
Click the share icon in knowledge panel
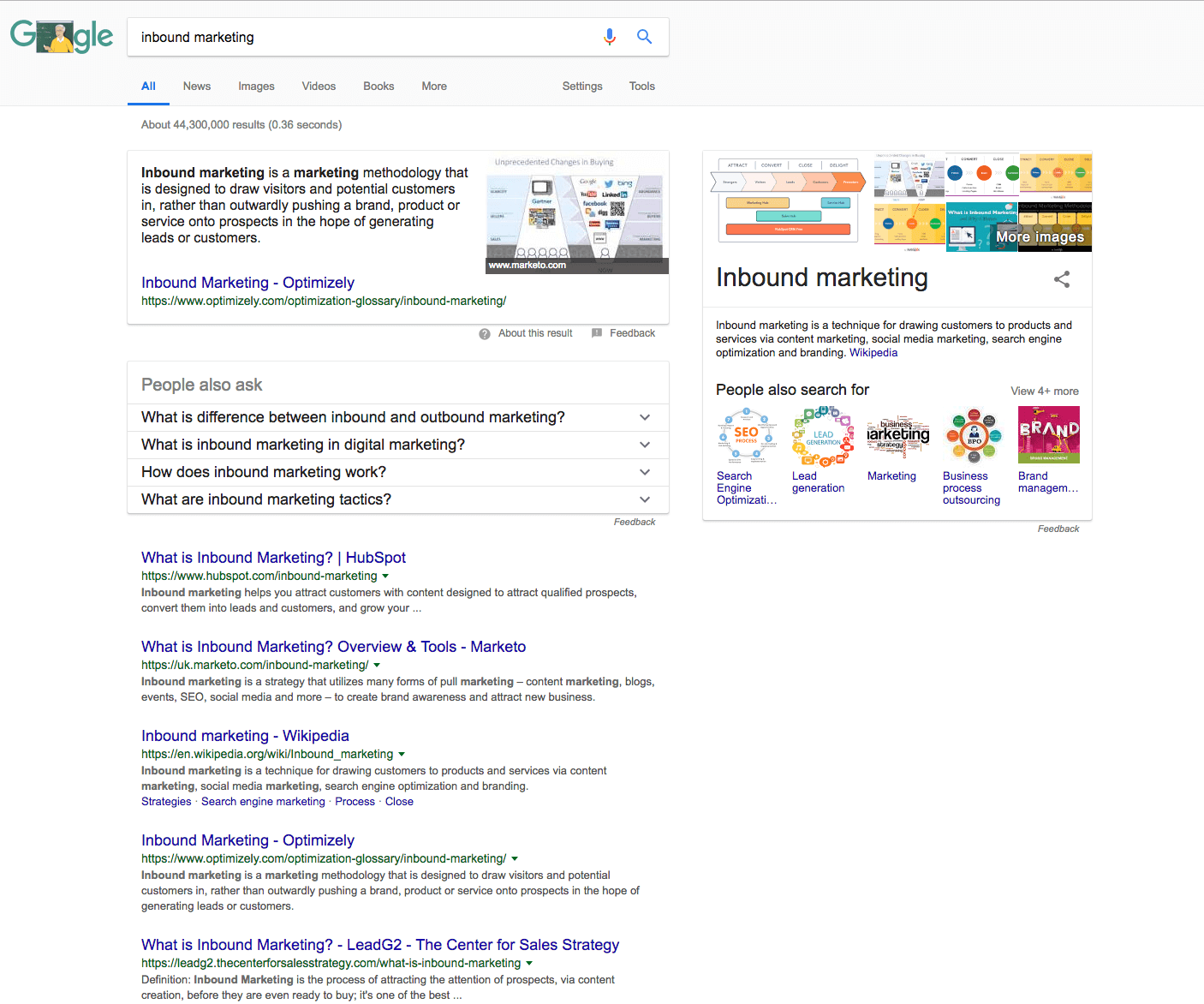(x=1062, y=279)
